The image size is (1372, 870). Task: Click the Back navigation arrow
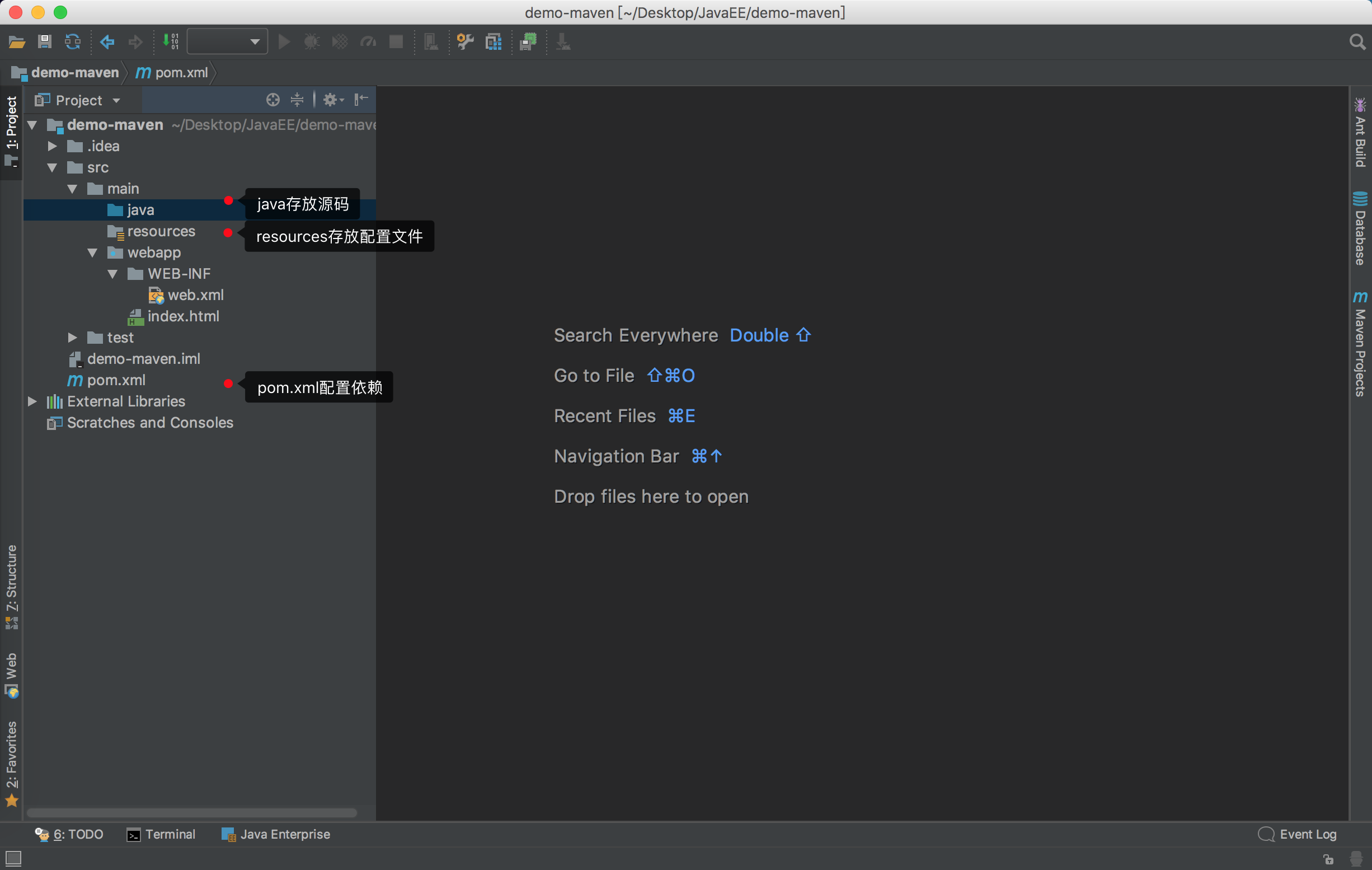[x=107, y=41]
